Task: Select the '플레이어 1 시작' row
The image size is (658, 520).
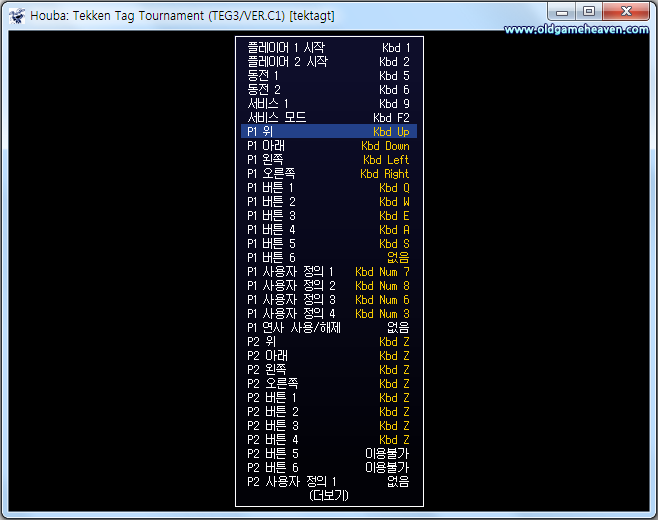Action: click(329, 47)
